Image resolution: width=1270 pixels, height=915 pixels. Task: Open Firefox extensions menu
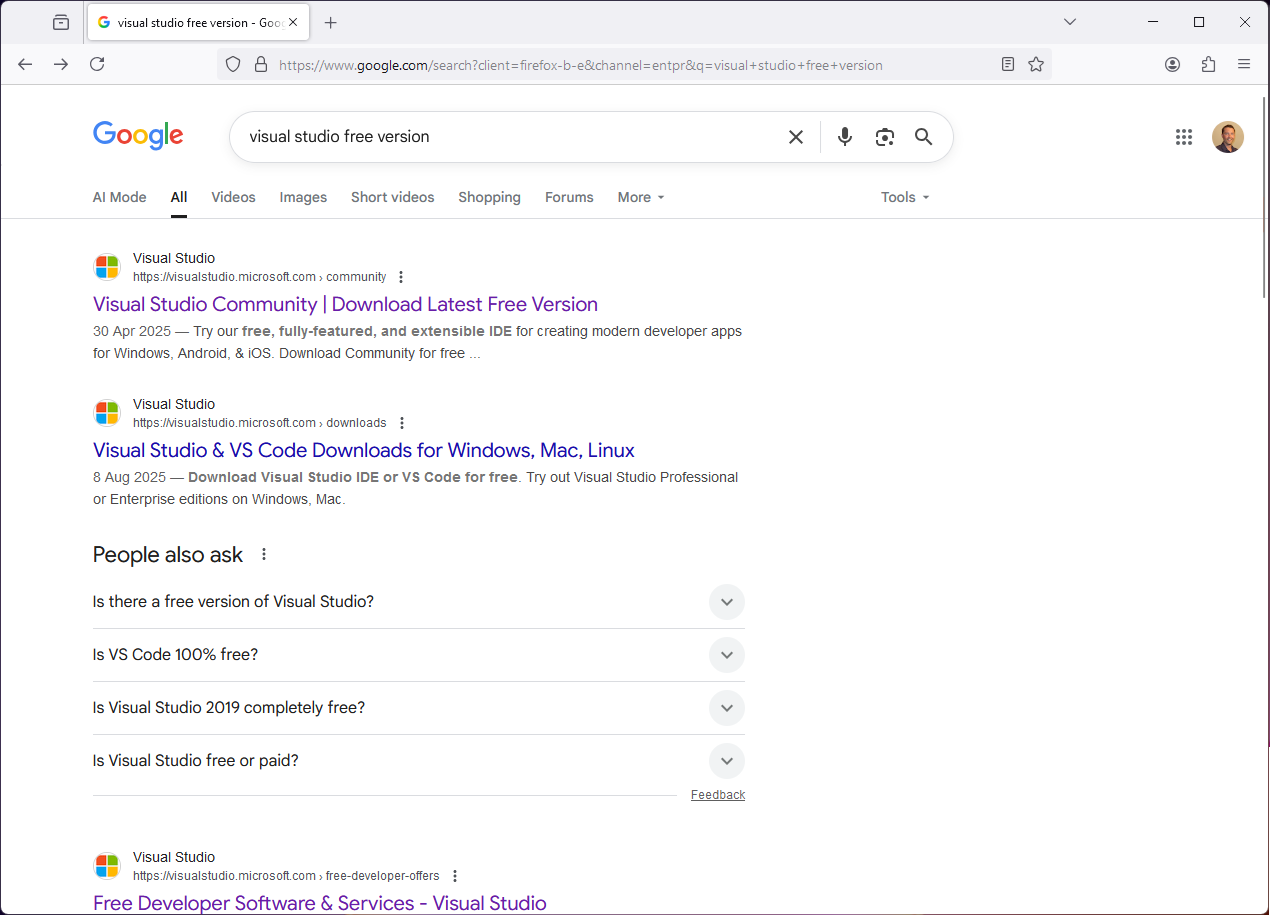[x=1209, y=64]
